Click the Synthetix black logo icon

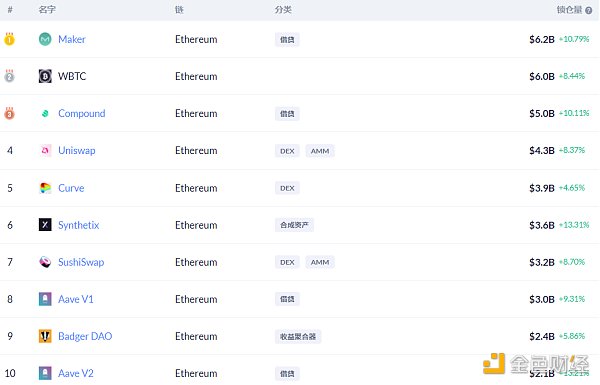click(45, 225)
